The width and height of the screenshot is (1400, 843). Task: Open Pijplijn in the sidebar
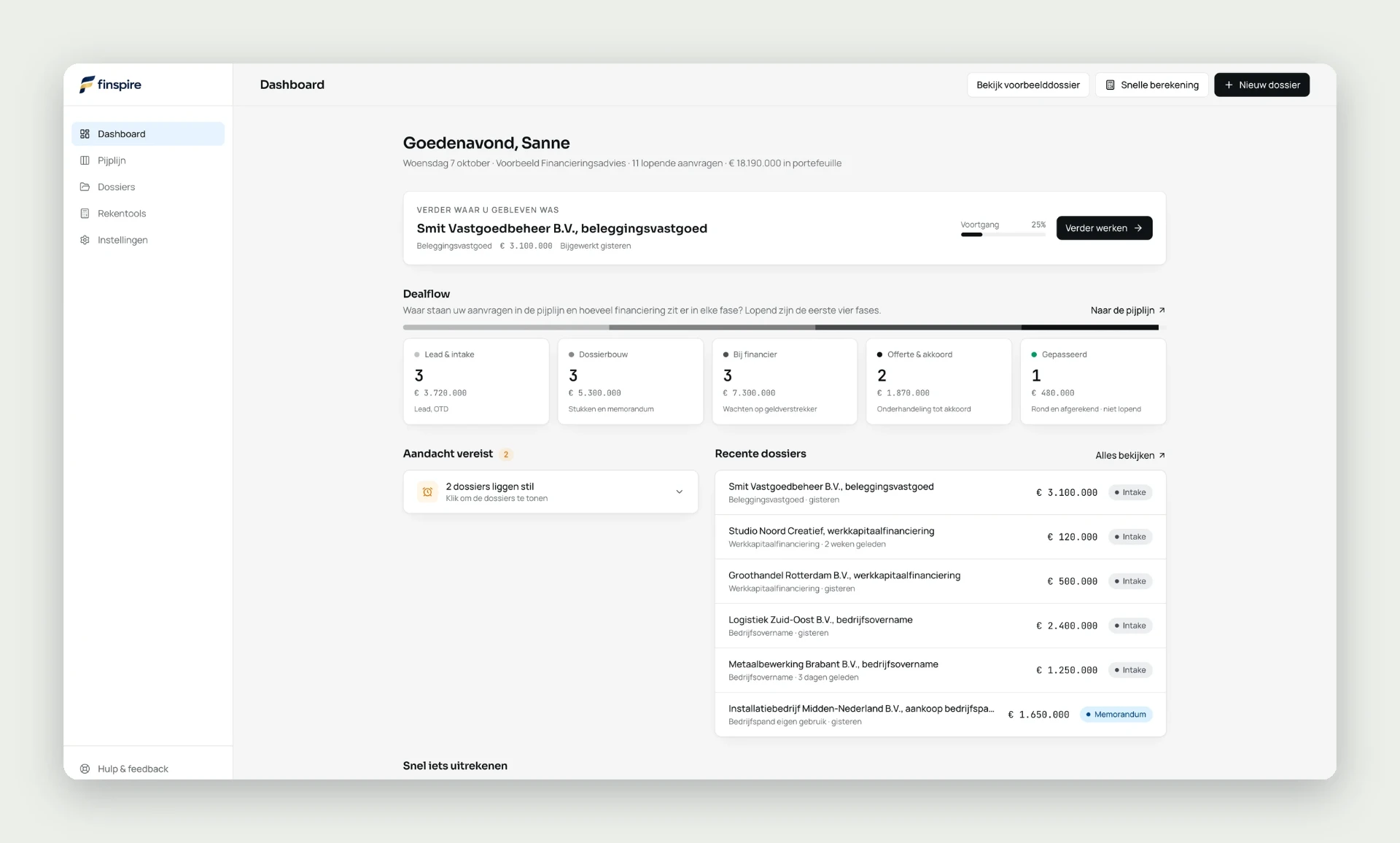click(148, 160)
